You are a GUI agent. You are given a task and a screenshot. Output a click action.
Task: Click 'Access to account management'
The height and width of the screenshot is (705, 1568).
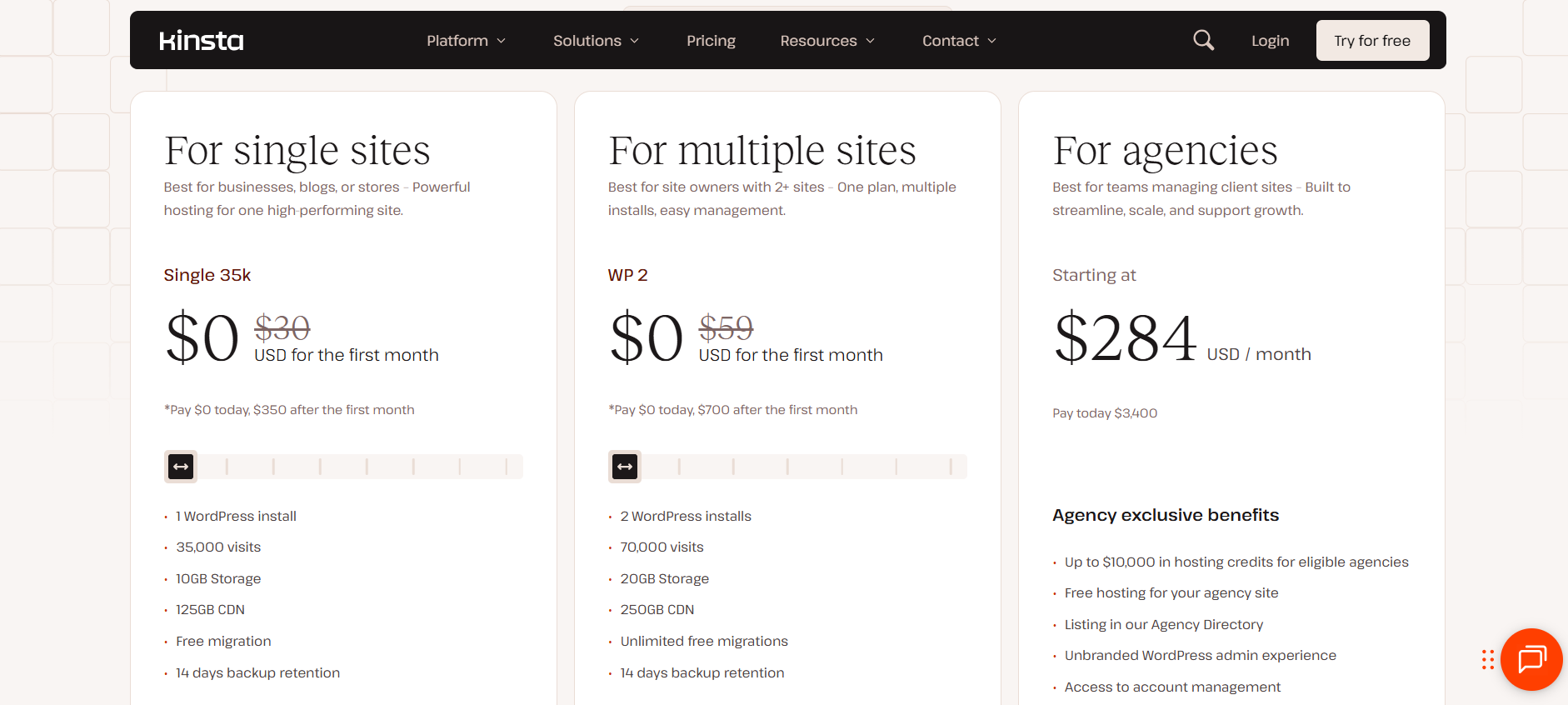point(1172,687)
